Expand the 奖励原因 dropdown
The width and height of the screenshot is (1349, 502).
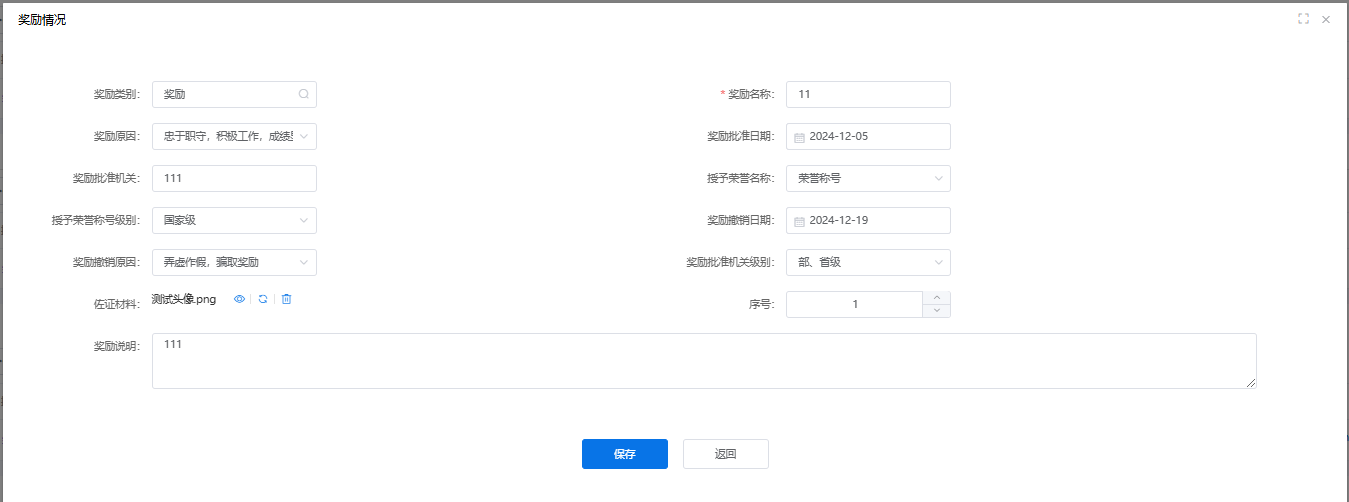coord(234,136)
